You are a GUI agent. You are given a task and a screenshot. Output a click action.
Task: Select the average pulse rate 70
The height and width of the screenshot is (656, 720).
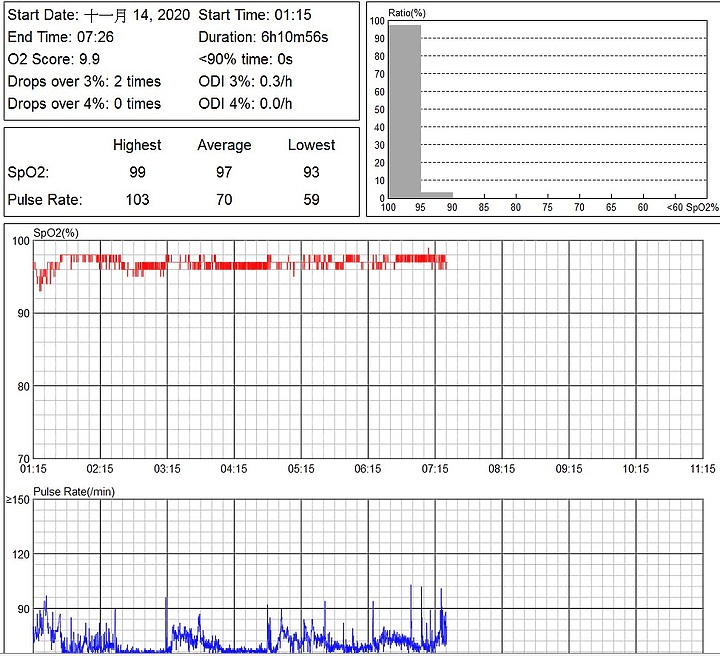(224, 200)
